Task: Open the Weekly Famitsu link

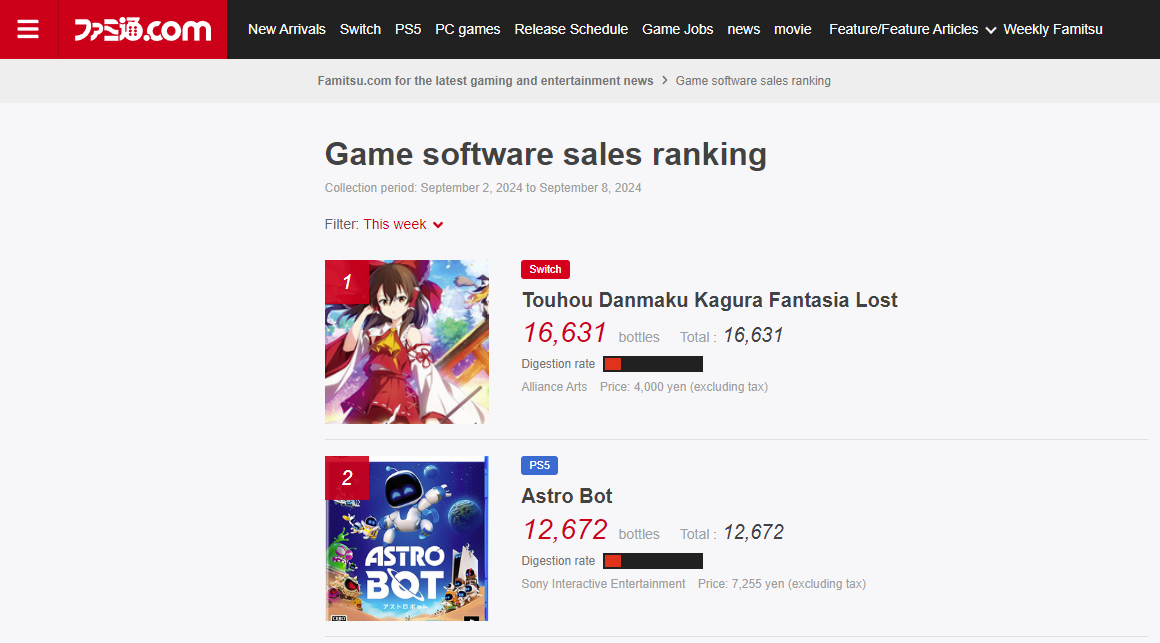Action: click(x=1053, y=30)
